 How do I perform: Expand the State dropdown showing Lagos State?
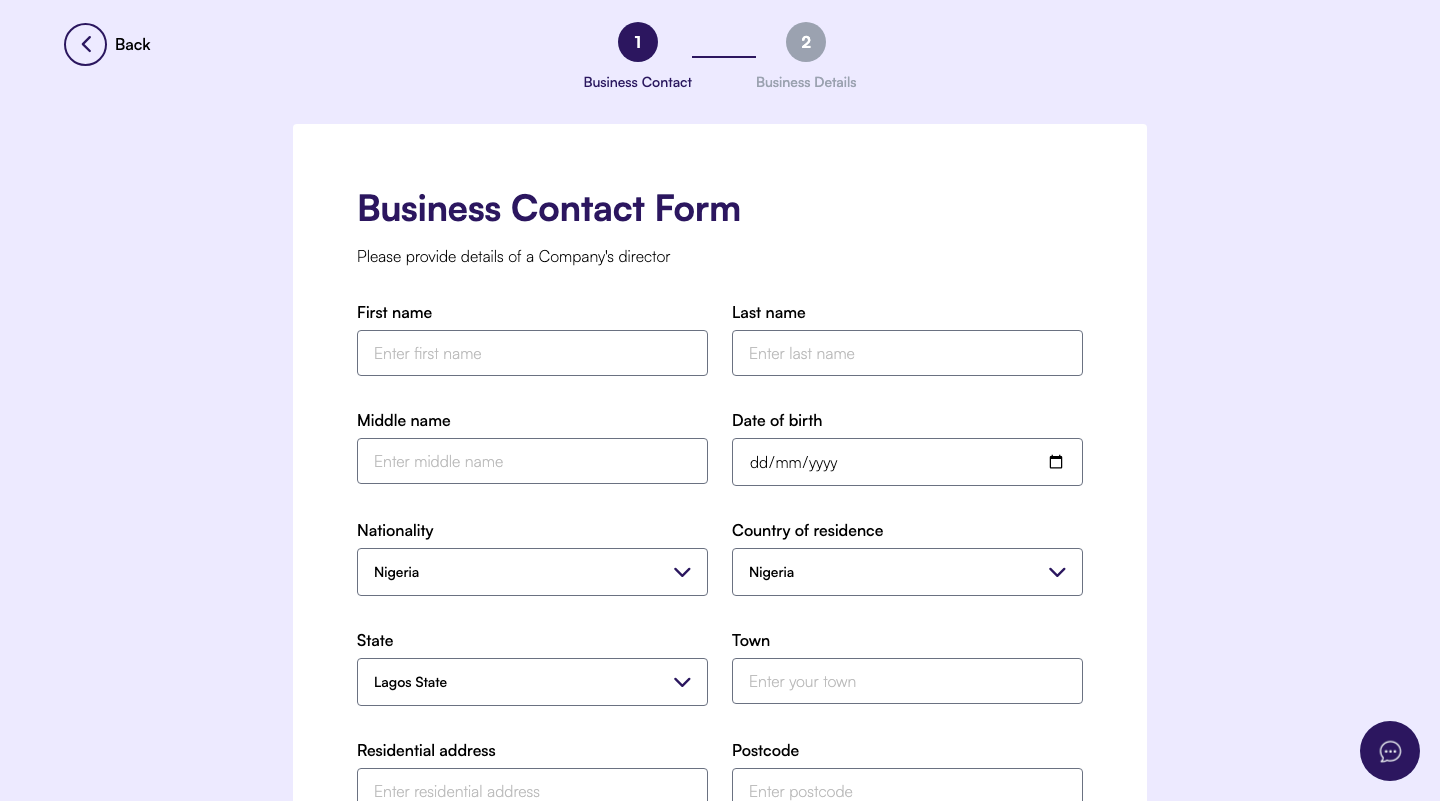pos(532,682)
